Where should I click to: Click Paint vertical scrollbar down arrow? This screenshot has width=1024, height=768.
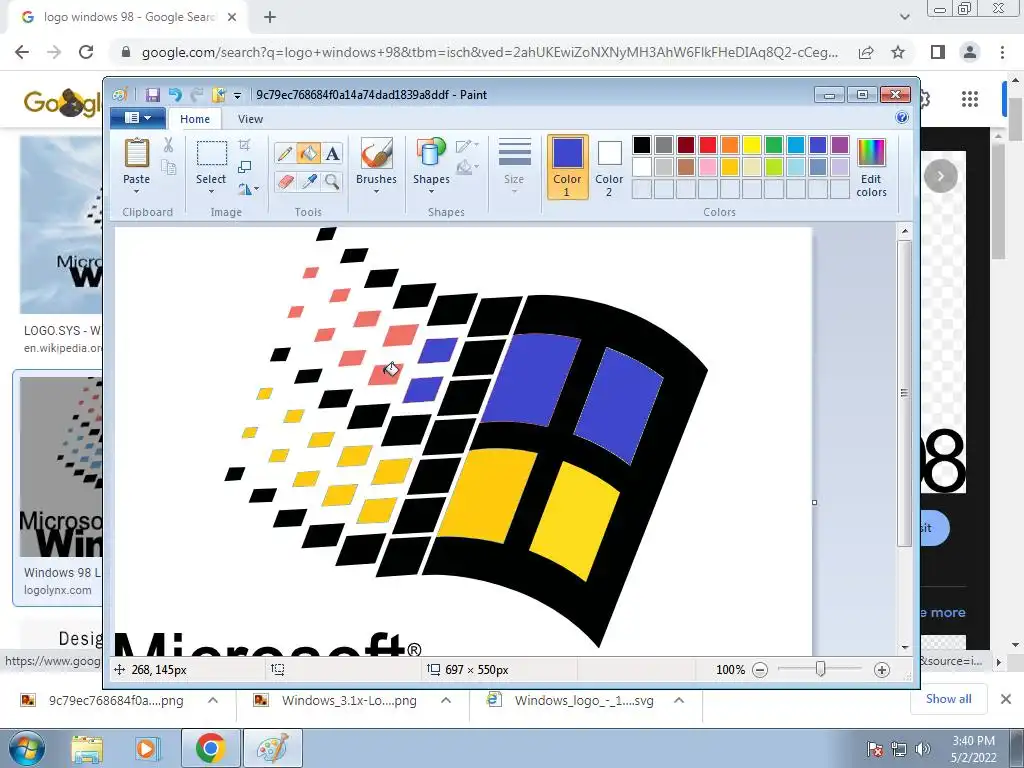click(x=904, y=647)
